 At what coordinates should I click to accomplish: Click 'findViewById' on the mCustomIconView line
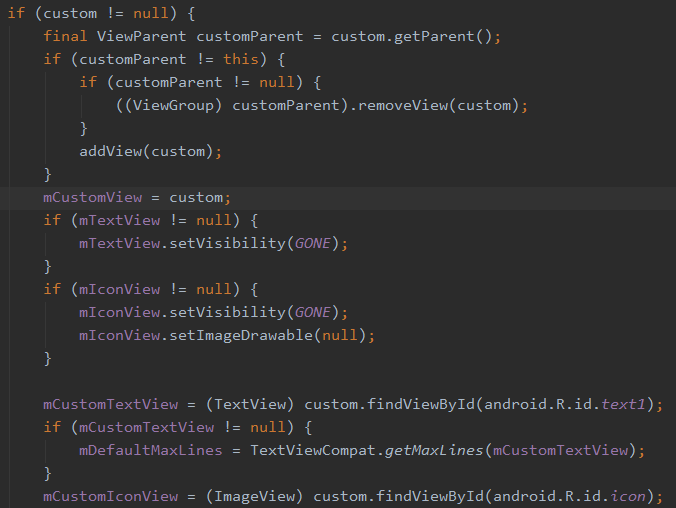(x=430, y=496)
